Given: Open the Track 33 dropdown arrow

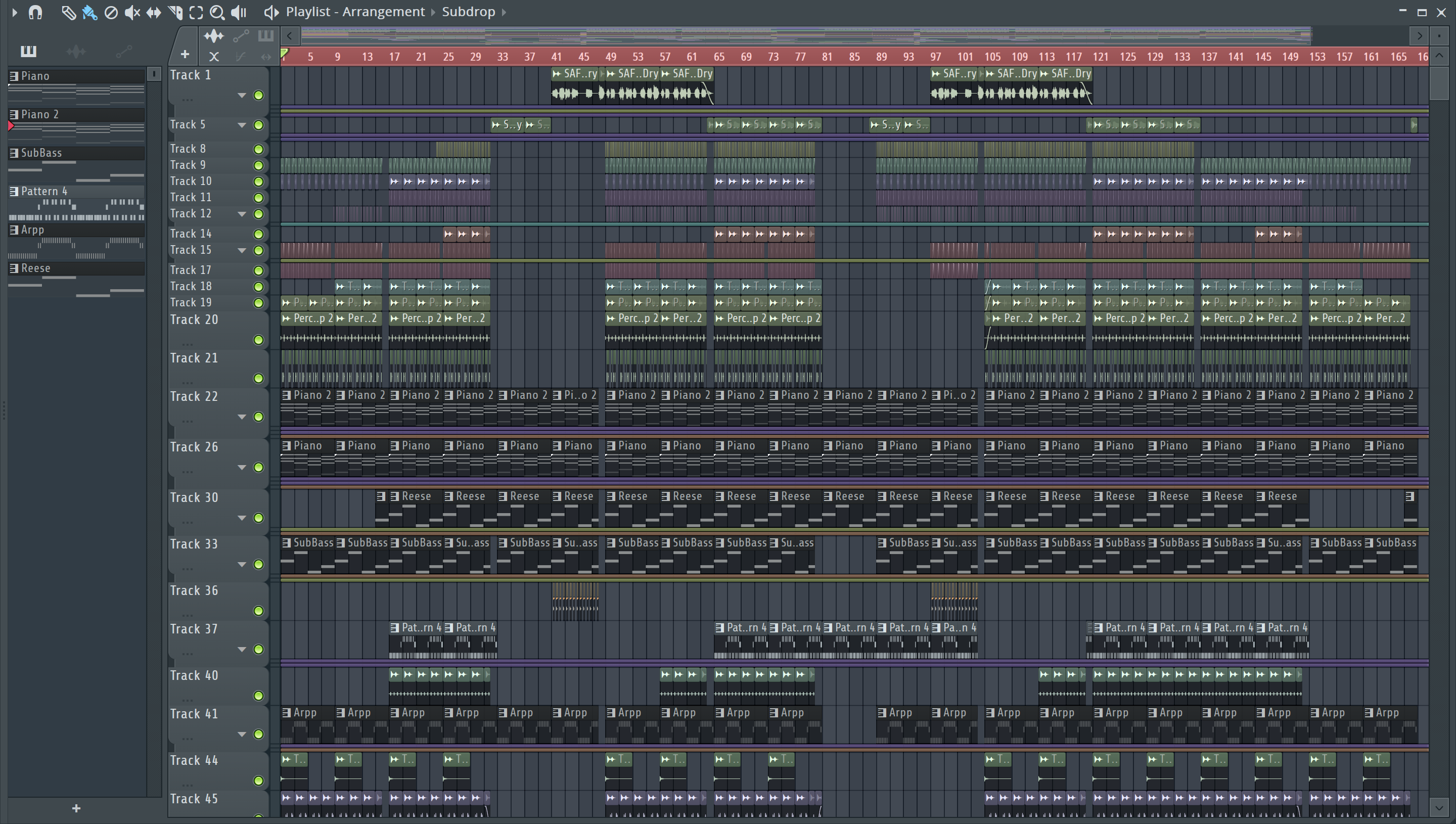Looking at the screenshot, I should (x=242, y=564).
